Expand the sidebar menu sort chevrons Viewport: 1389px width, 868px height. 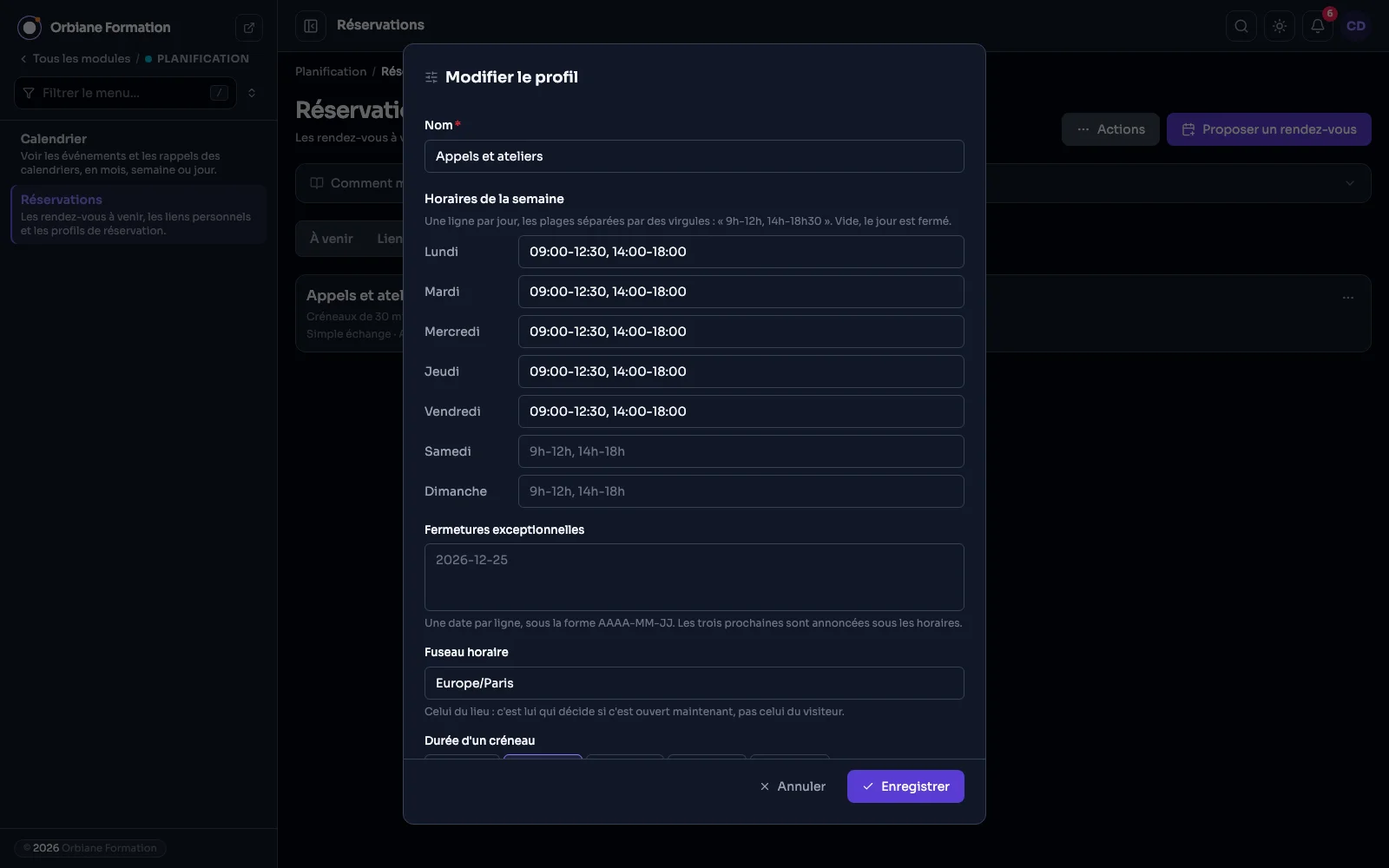[252, 93]
